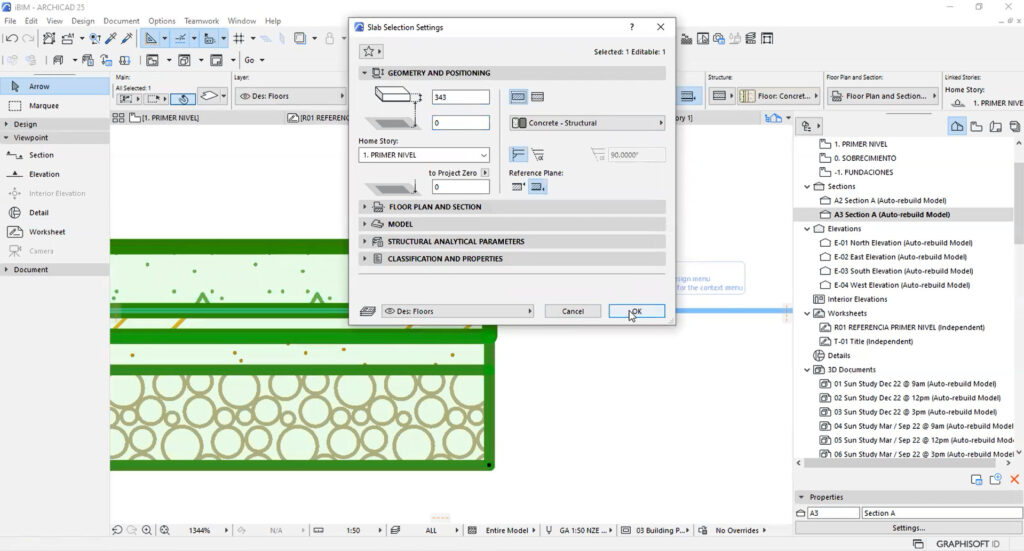Screen dimensions: 1024x551
Task: Choose the perpendicular slab edge angle icon
Action: coord(518,154)
